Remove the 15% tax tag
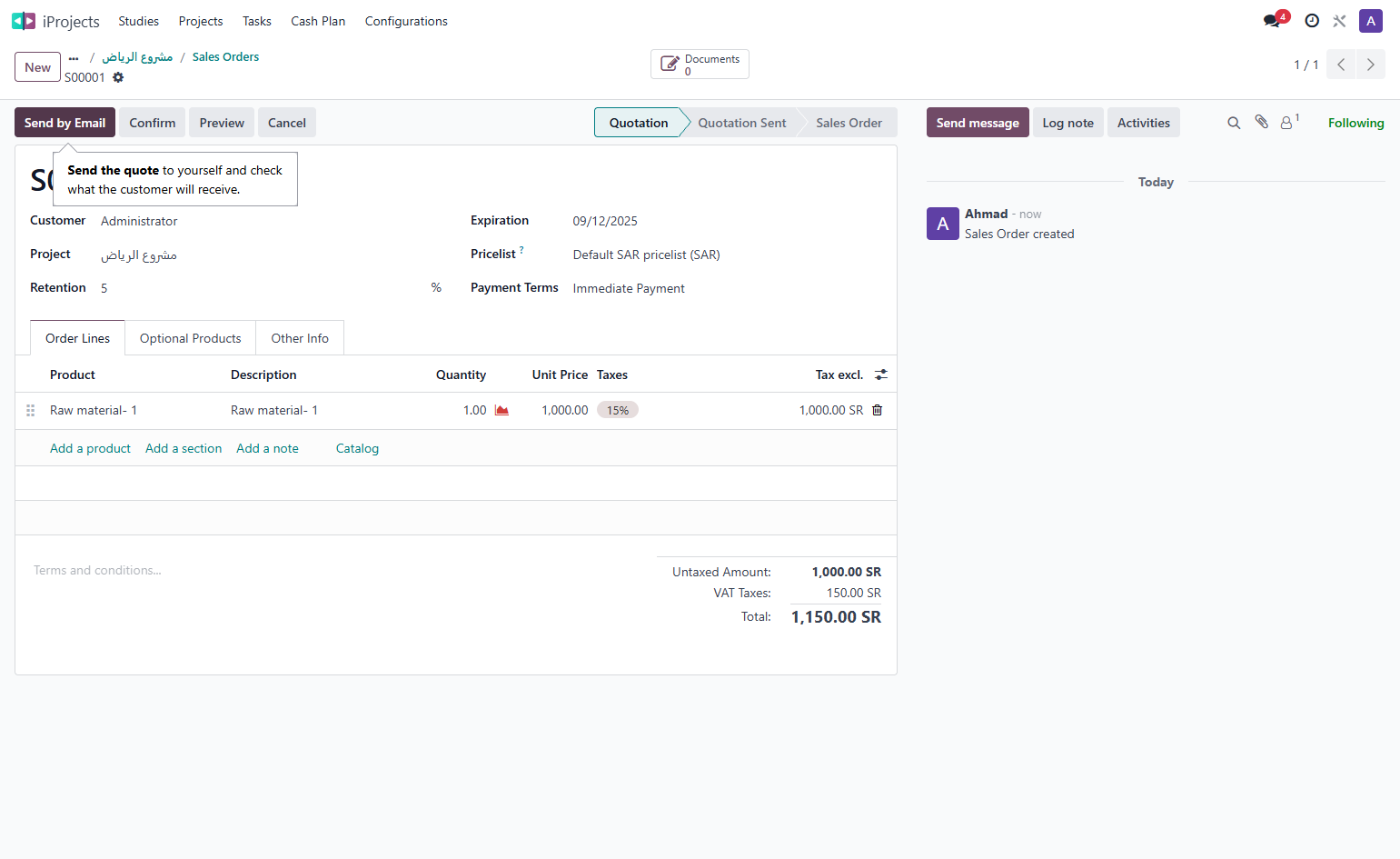 [618, 410]
